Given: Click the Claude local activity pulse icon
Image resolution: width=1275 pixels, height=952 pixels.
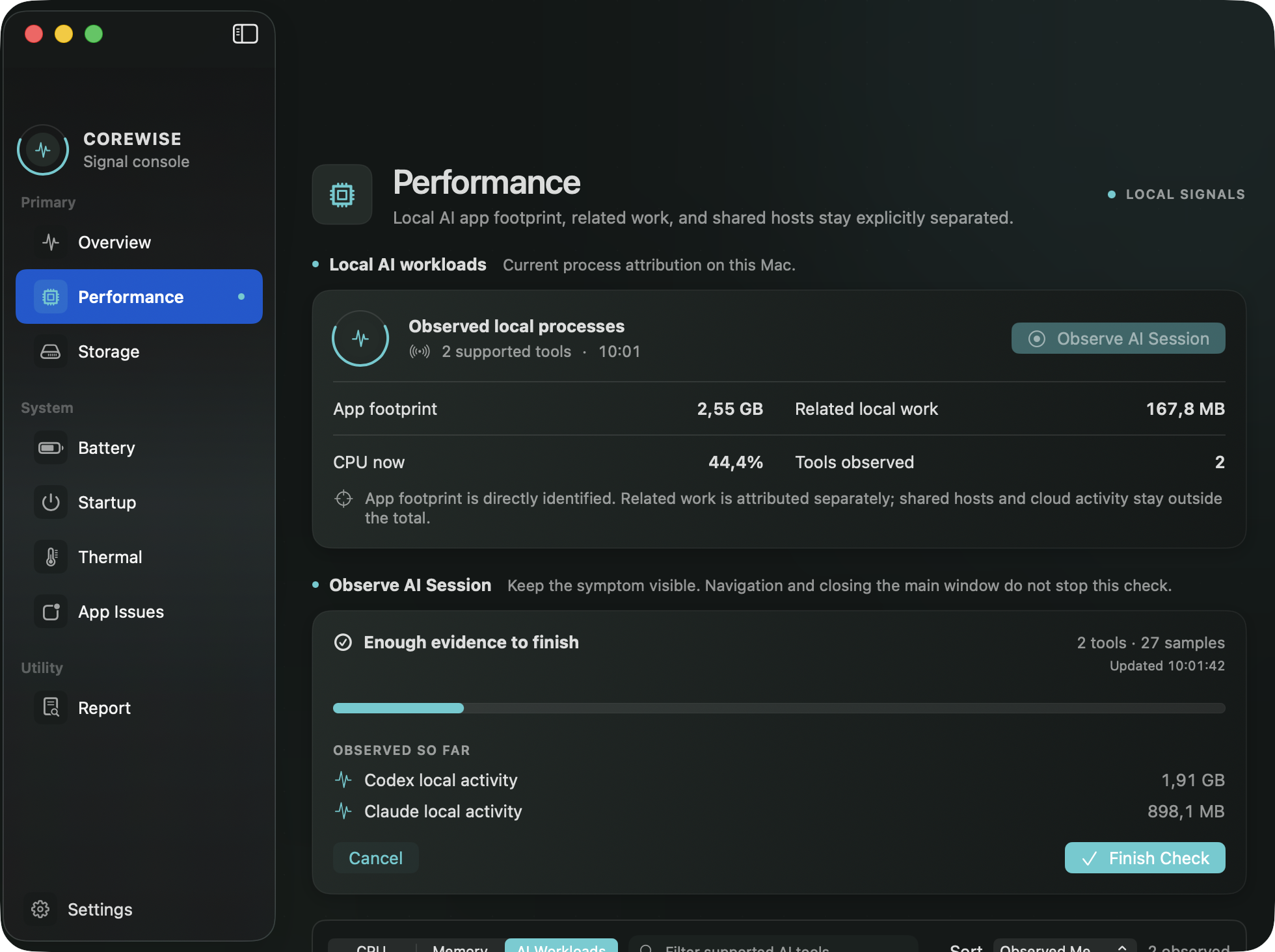Looking at the screenshot, I should click(x=343, y=811).
